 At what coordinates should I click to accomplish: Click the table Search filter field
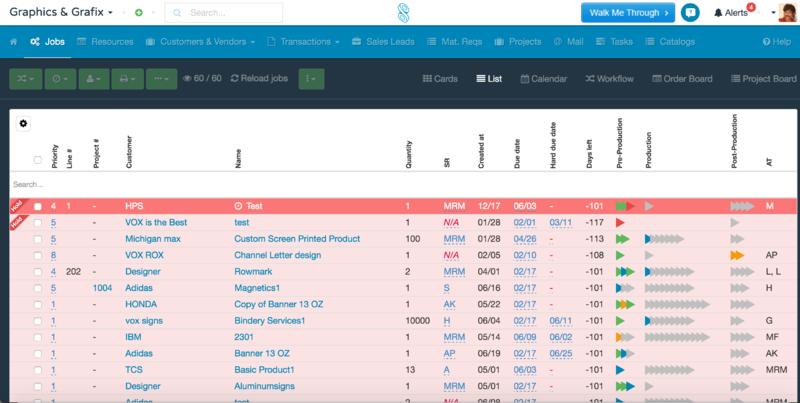[403, 184]
